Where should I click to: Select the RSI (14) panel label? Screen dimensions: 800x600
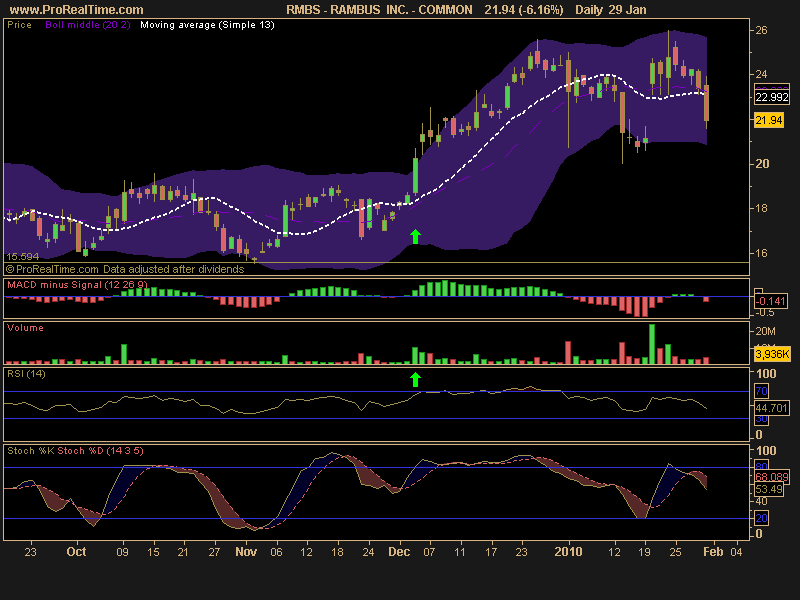point(26,374)
